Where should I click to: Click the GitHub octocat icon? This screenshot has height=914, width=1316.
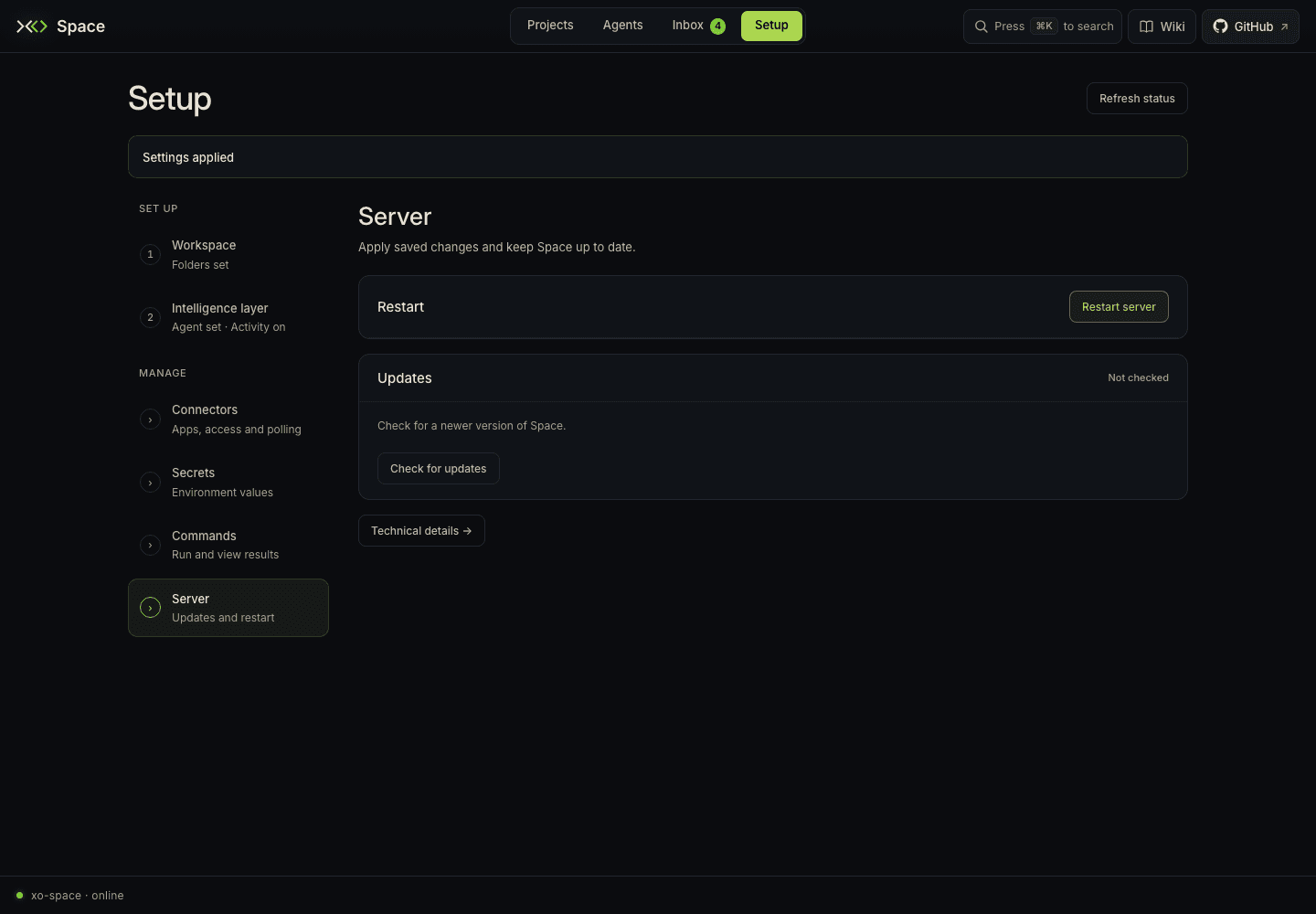click(x=1220, y=27)
